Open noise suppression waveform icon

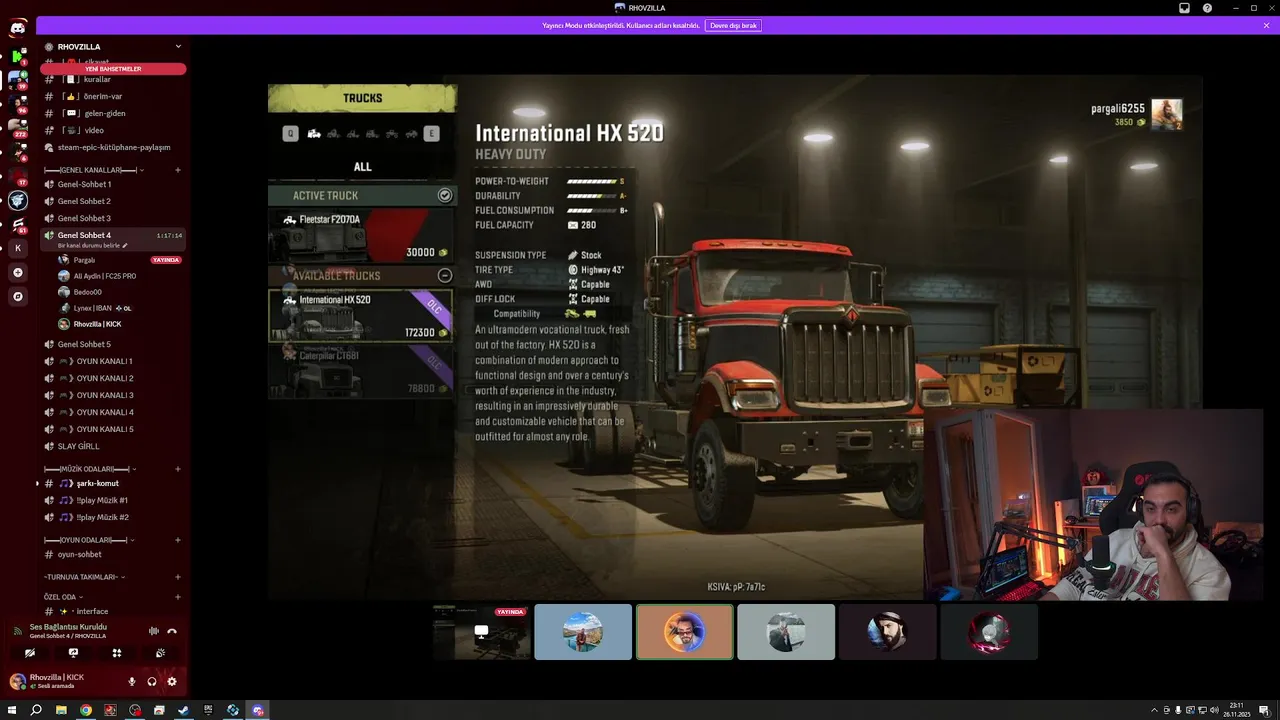click(154, 631)
